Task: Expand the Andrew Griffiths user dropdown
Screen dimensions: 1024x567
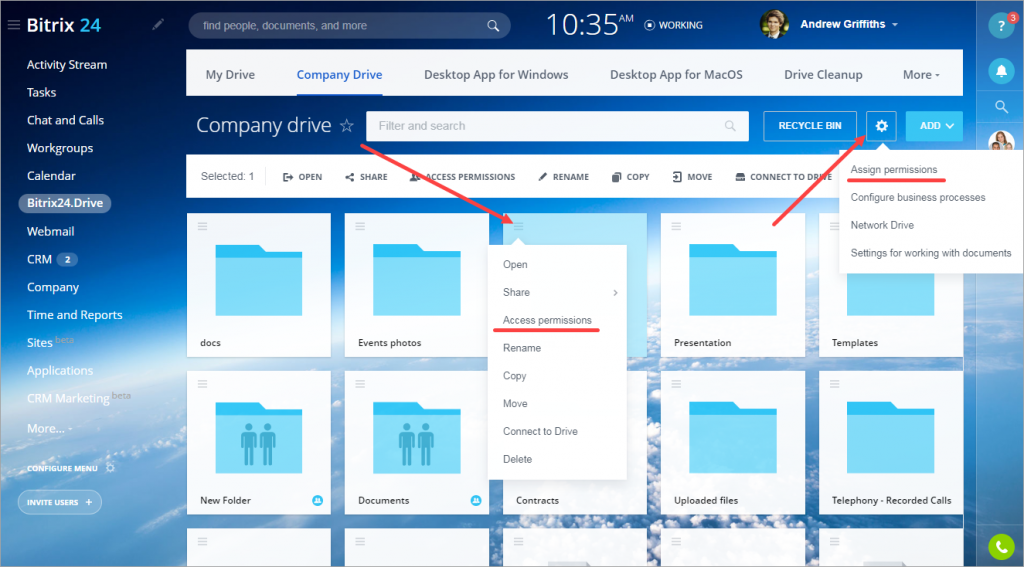Action: point(895,25)
